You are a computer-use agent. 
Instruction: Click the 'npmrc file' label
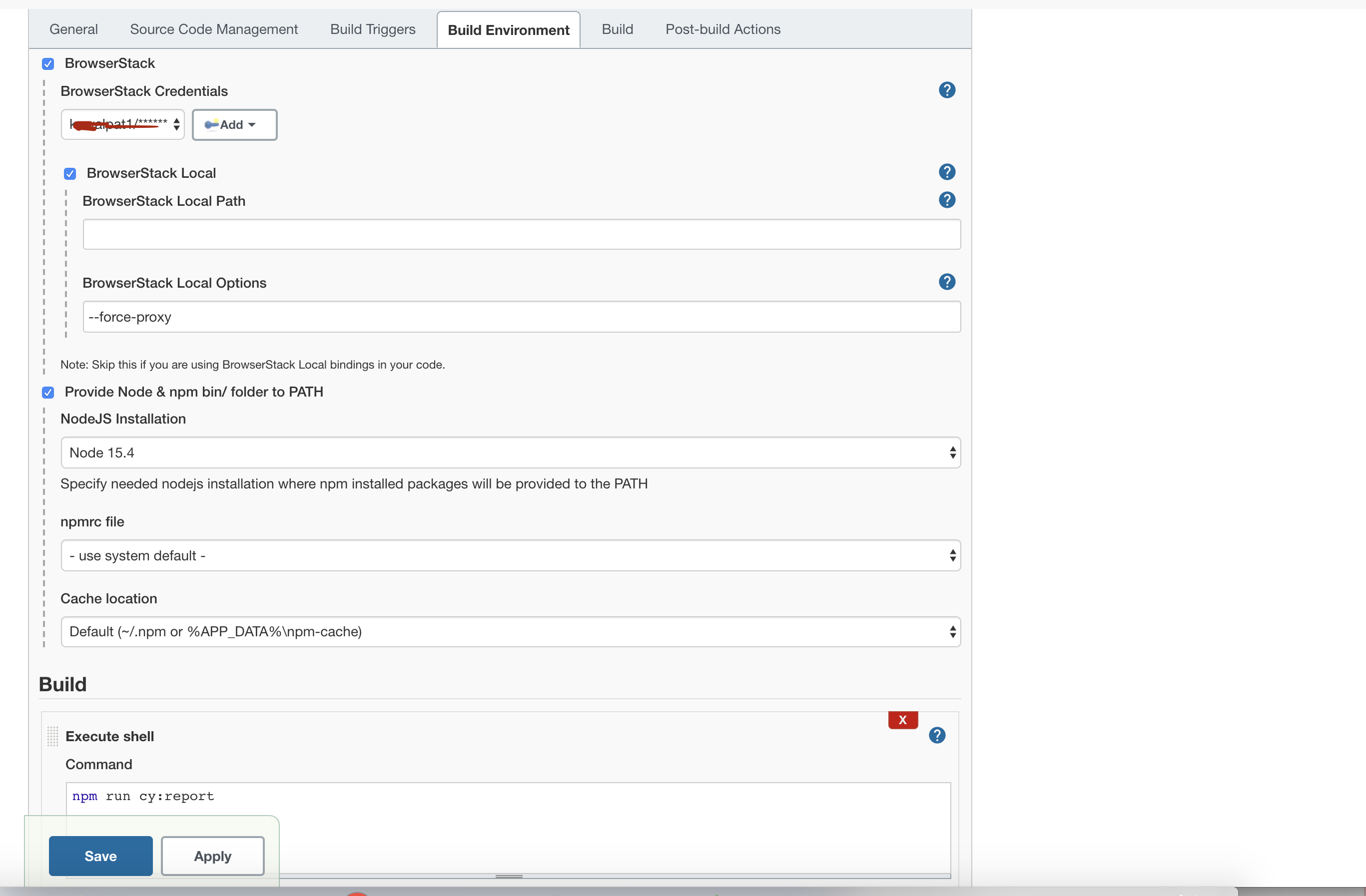(92, 521)
